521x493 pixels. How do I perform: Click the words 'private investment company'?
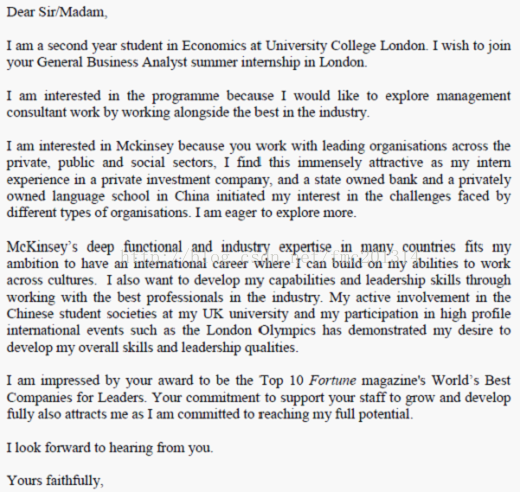tap(185, 180)
